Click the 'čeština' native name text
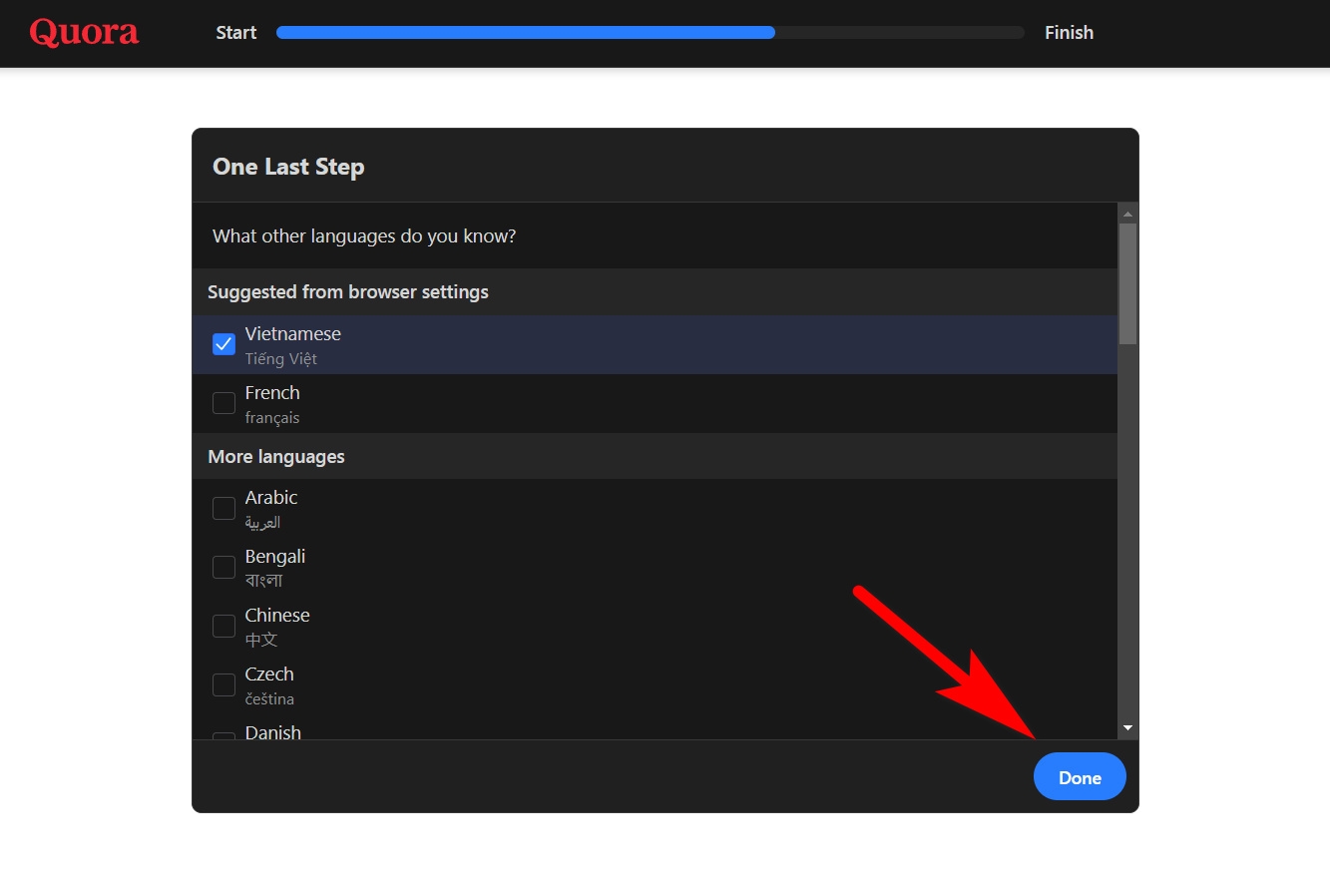The height and width of the screenshot is (896, 1330). point(269,699)
